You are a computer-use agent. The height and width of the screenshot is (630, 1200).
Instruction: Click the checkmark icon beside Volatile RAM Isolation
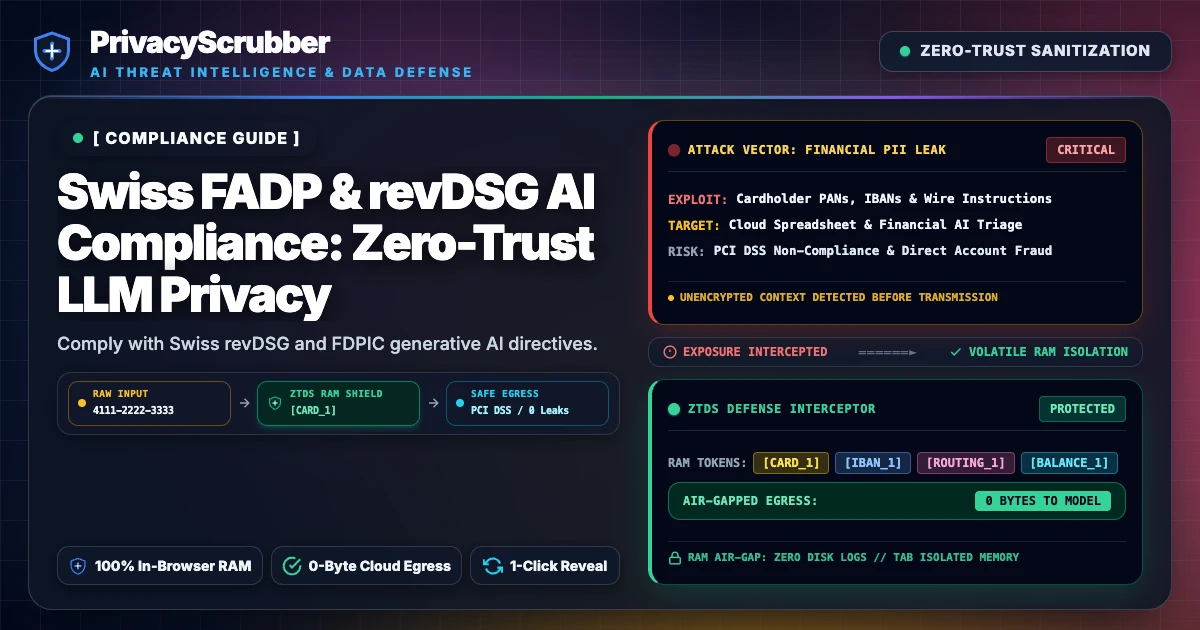[x=956, y=352]
